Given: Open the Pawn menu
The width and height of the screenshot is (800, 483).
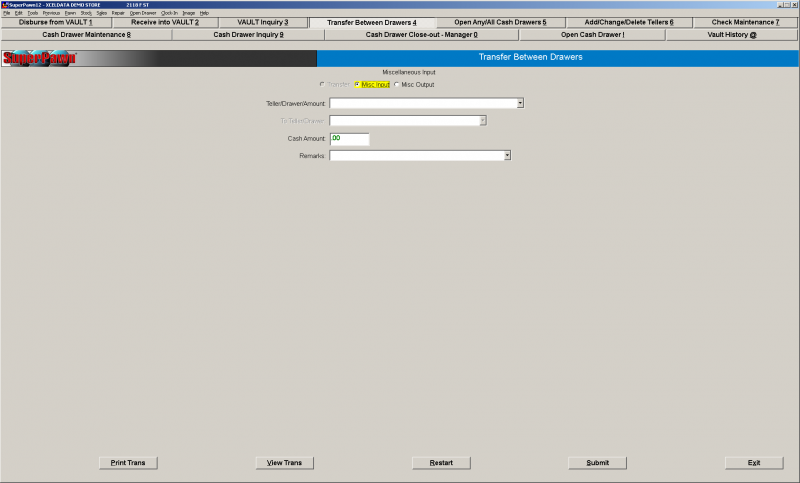Looking at the screenshot, I should point(70,13).
